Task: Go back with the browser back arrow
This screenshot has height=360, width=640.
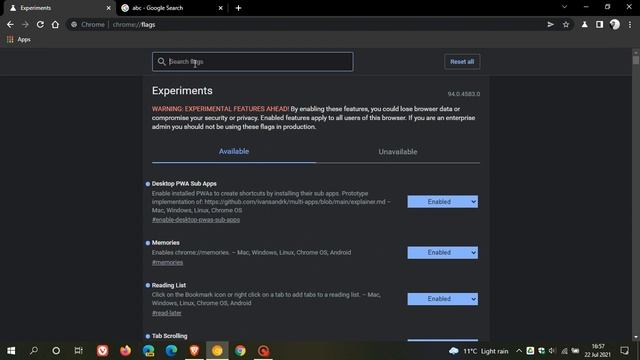Action: coord(10,24)
